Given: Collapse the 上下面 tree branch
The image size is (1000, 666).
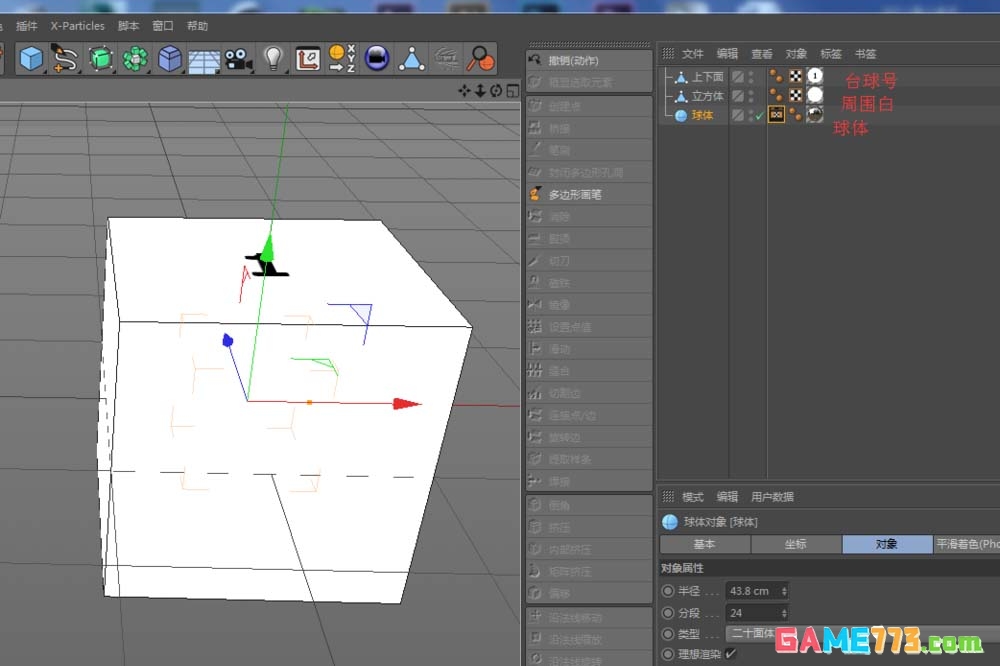Looking at the screenshot, I should (x=667, y=75).
